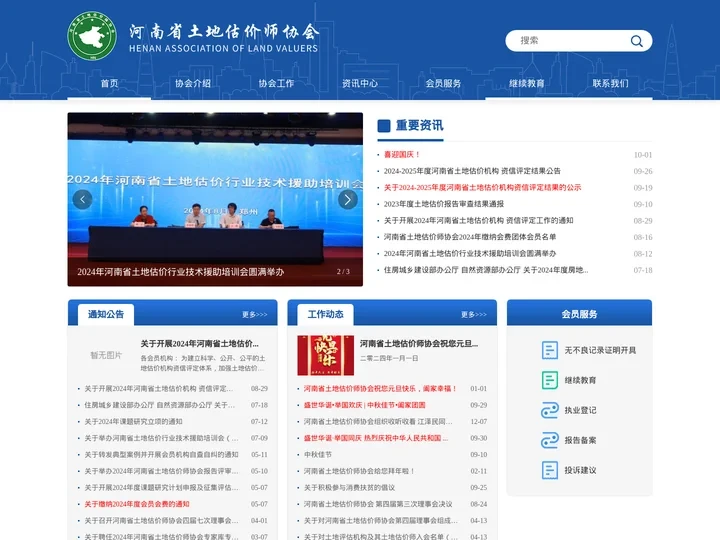720x540 pixels.
Task: Advance to next carousel slide arrow
Action: pyautogui.click(x=348, y=199)
